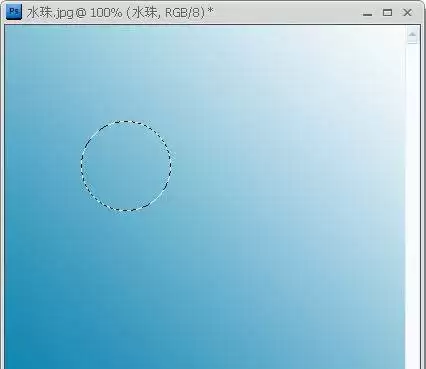Click the 水珠.jpg title bar text
The image size is (426, 369).
[x=50, y=13]
